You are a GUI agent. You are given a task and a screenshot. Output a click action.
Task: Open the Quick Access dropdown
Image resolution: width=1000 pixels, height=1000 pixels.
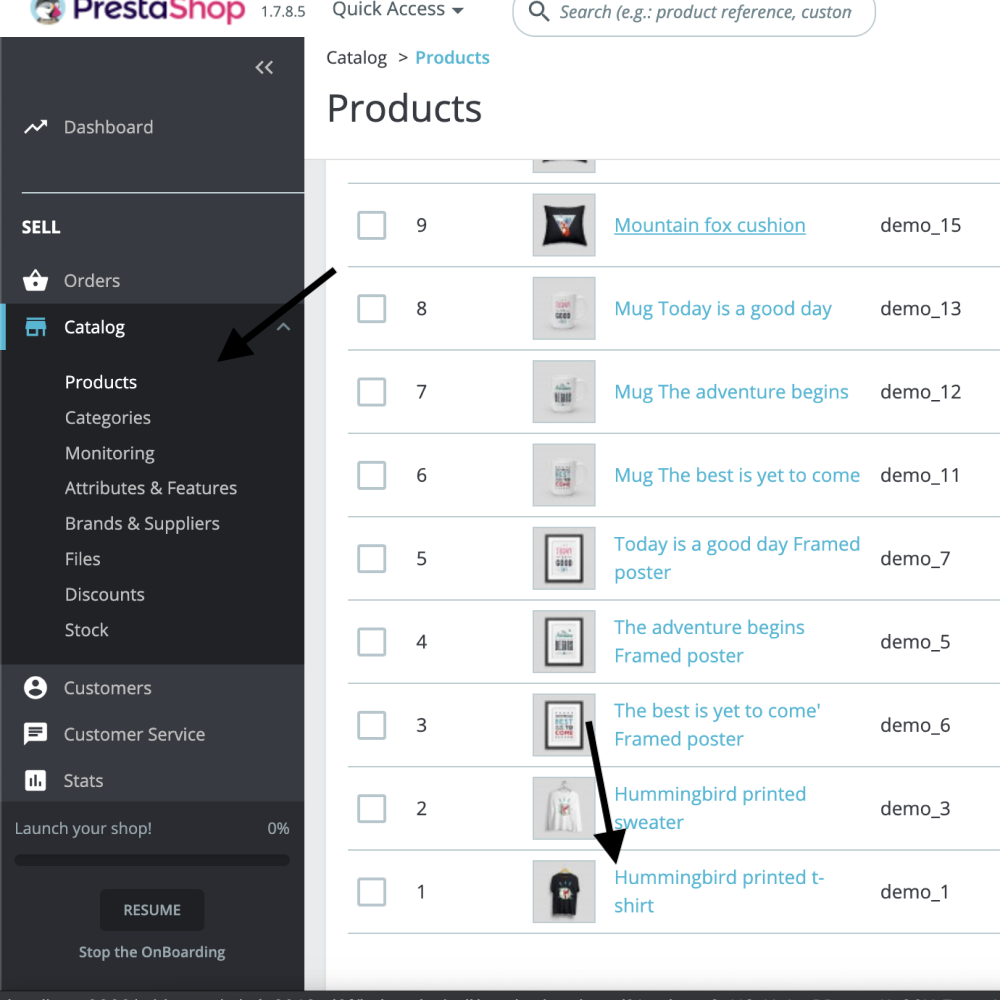coord(396,10)
